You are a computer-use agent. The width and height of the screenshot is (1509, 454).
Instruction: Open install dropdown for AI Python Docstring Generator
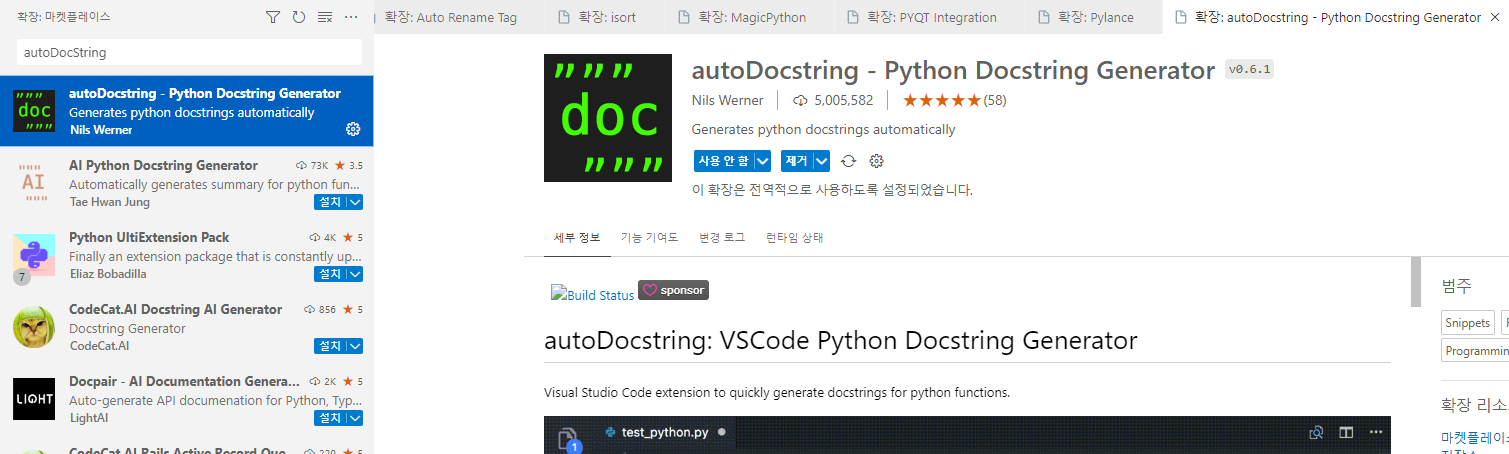[355, 202]
